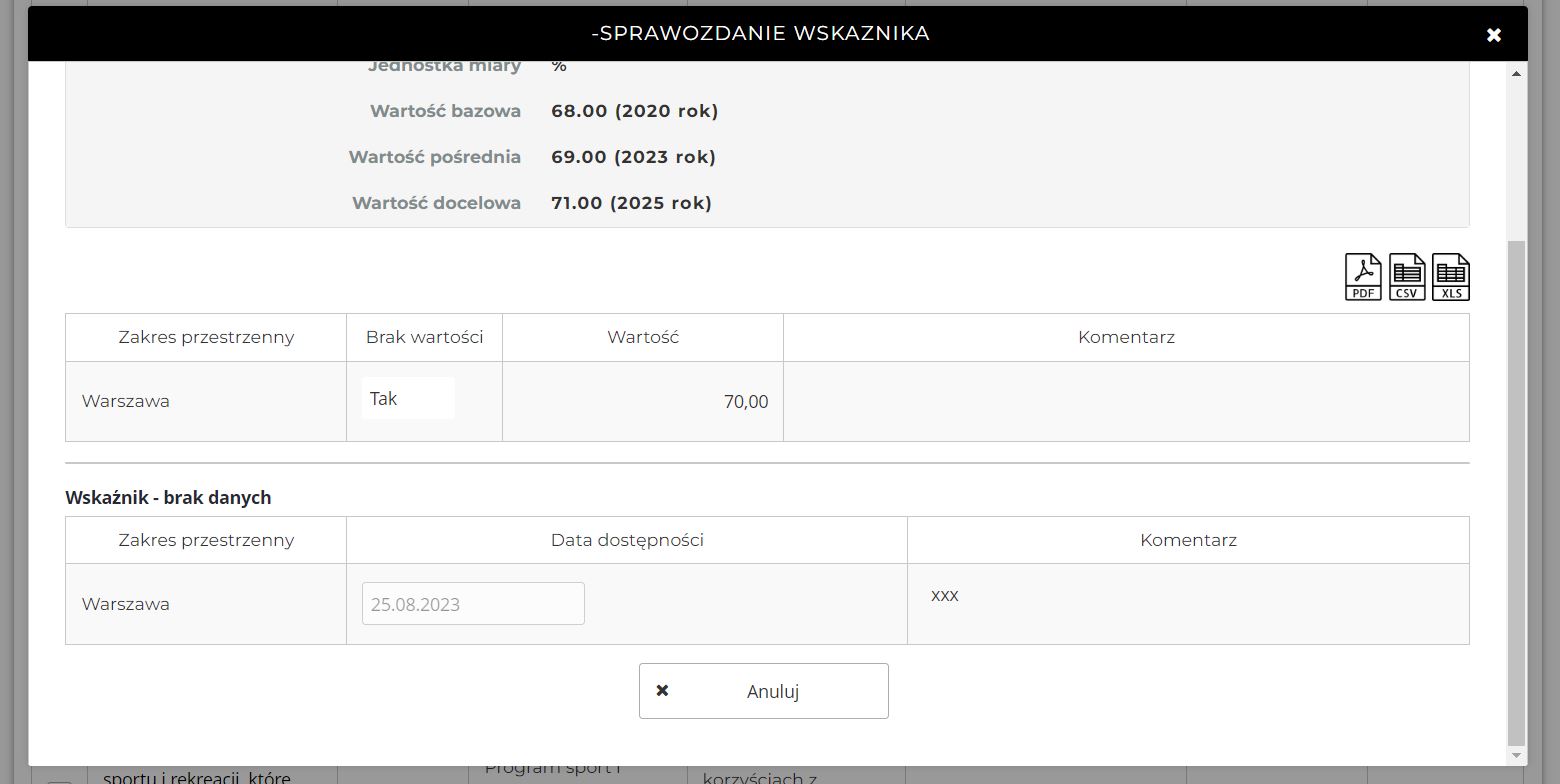Click the 'Data dostępności' column header
Screen dimensions: 1560x784
click(627, 540)
